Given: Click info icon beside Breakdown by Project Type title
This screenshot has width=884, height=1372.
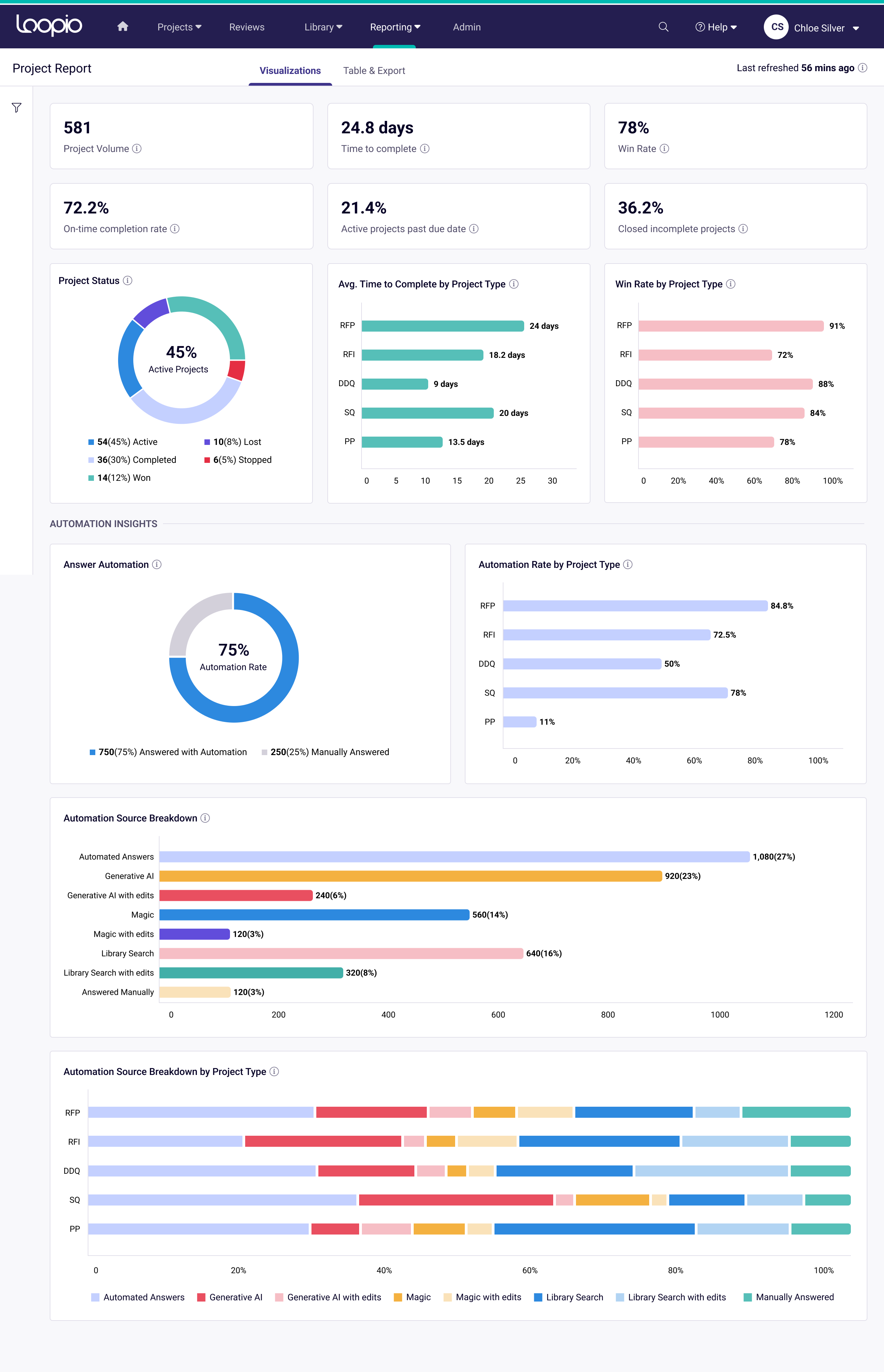Looking at the screenshot, I should pyautogui.click(x=275, y=1071).
